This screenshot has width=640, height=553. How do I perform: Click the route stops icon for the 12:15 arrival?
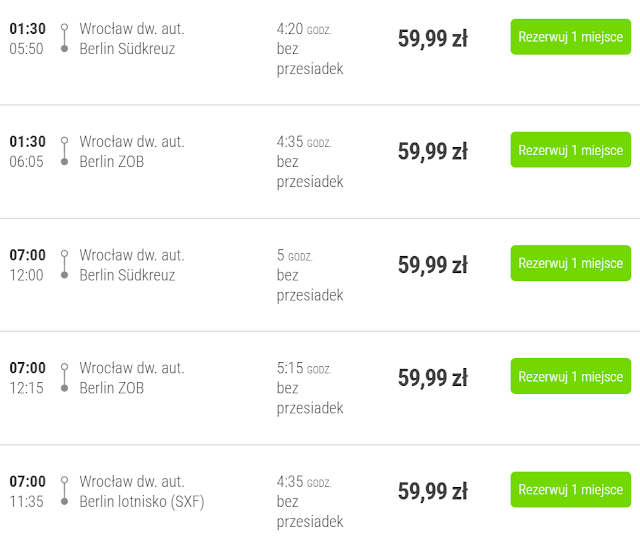pyautogui.click(x=64, y=377)
